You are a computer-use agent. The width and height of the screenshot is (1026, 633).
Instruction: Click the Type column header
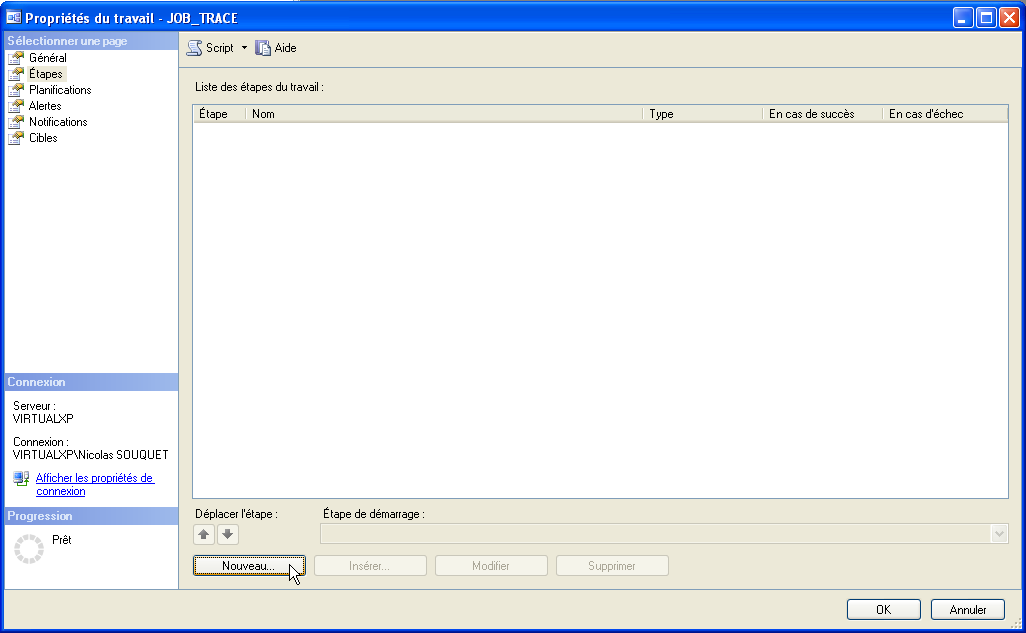(x=702, y=114)
